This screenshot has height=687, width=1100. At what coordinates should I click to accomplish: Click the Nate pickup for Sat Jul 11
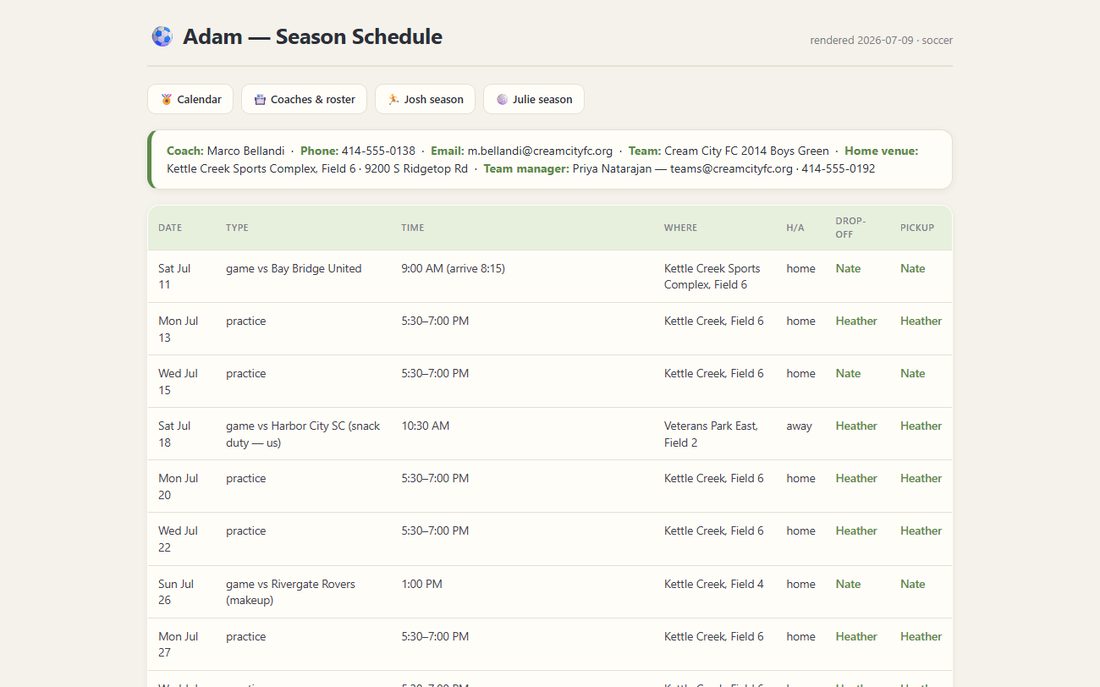[913, 269]
